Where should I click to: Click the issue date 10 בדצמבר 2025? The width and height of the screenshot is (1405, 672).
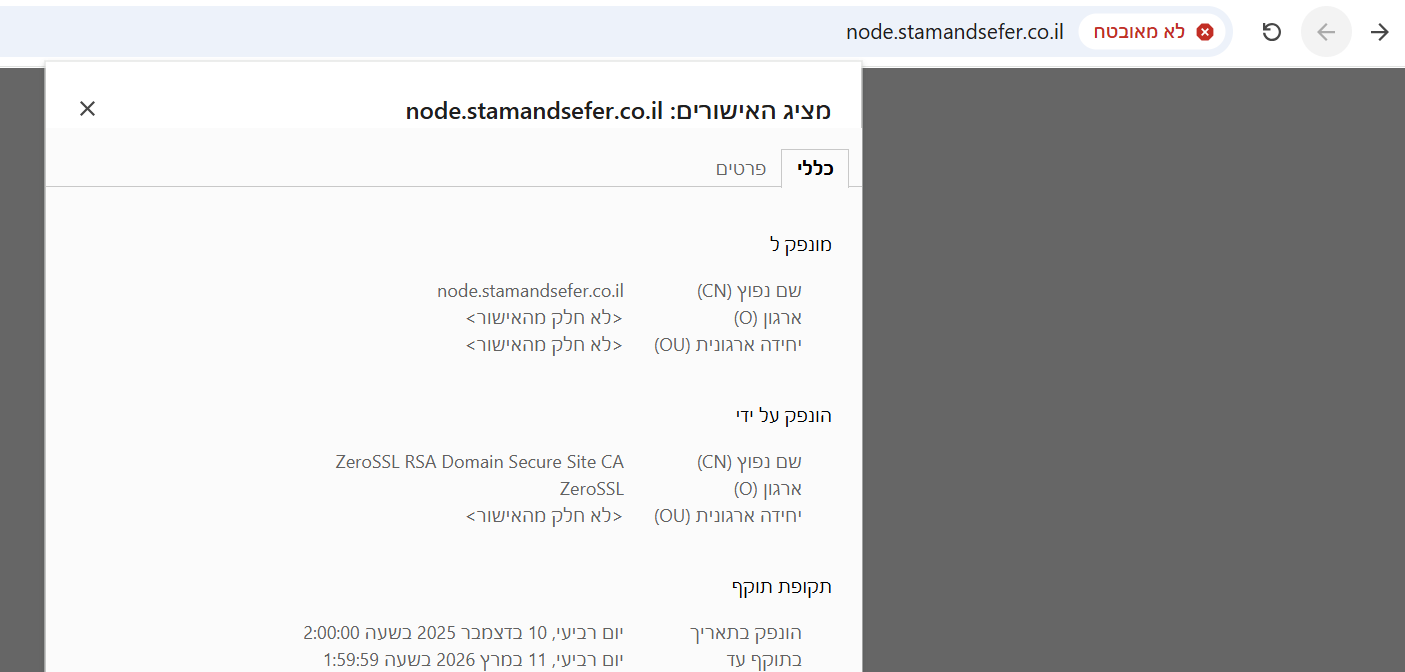(x=463, y=633)
